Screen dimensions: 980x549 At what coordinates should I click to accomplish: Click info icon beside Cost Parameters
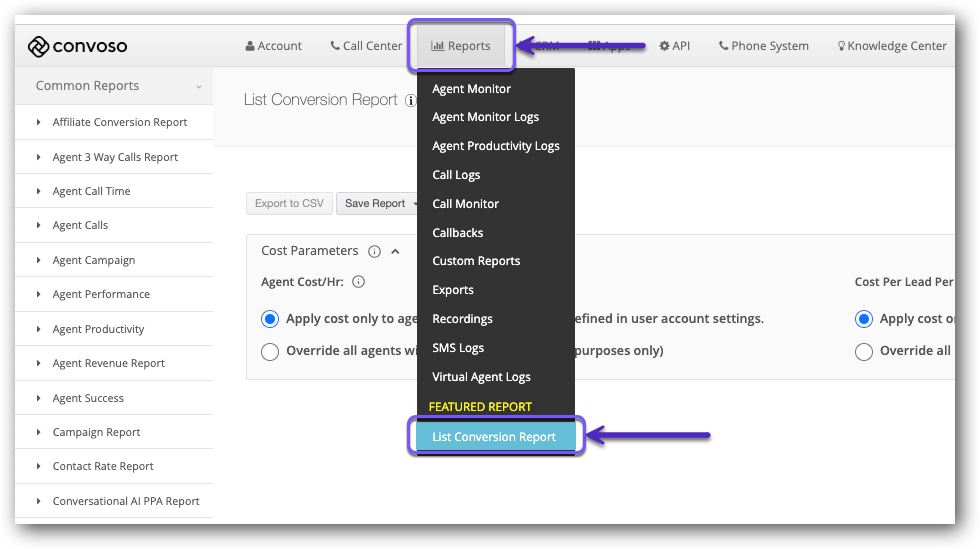click(x=374, y=251)
